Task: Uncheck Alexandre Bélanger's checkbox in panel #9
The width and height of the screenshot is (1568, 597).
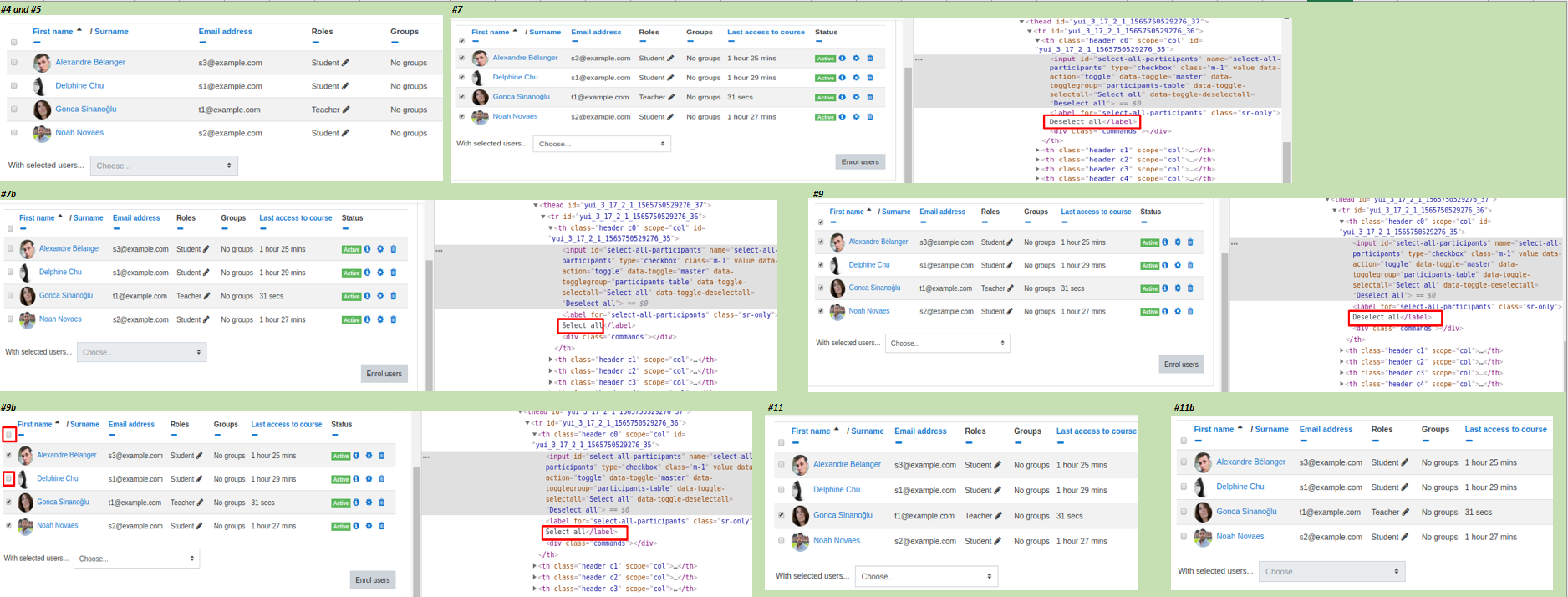Action: (x=821, y=242)
